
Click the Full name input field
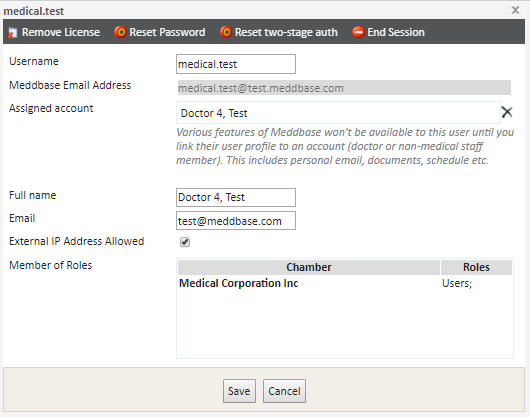236,197
